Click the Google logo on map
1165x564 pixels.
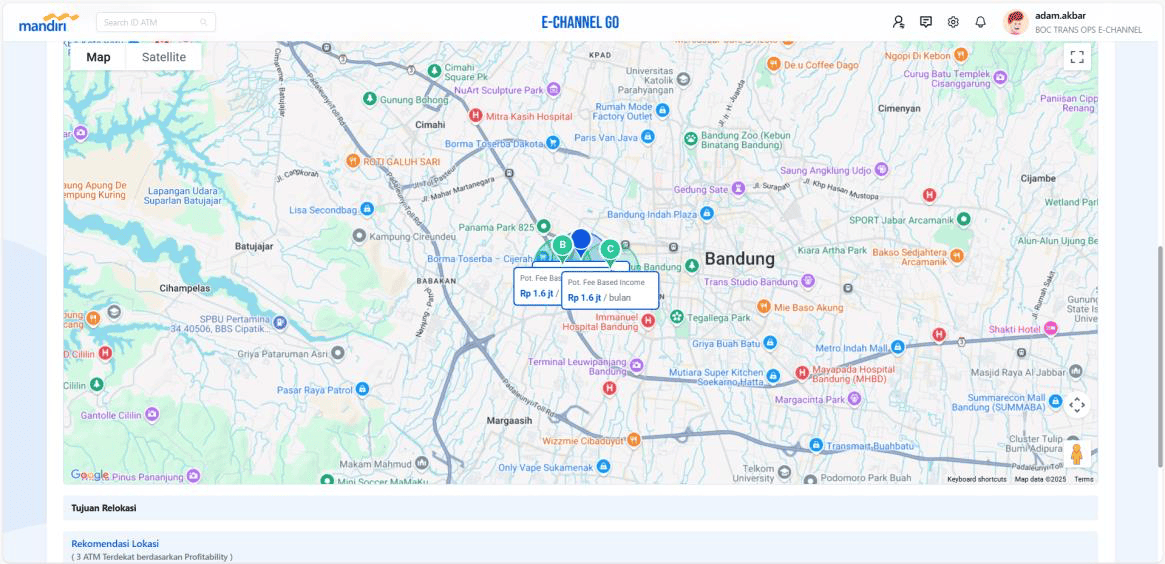90,474
